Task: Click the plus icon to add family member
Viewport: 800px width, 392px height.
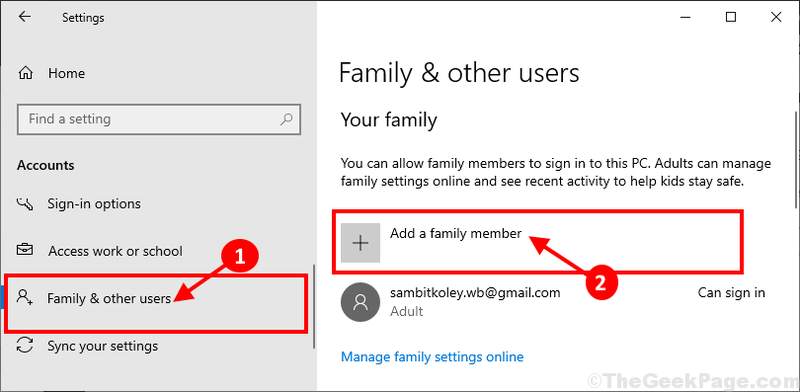Action: pos(361,243)
